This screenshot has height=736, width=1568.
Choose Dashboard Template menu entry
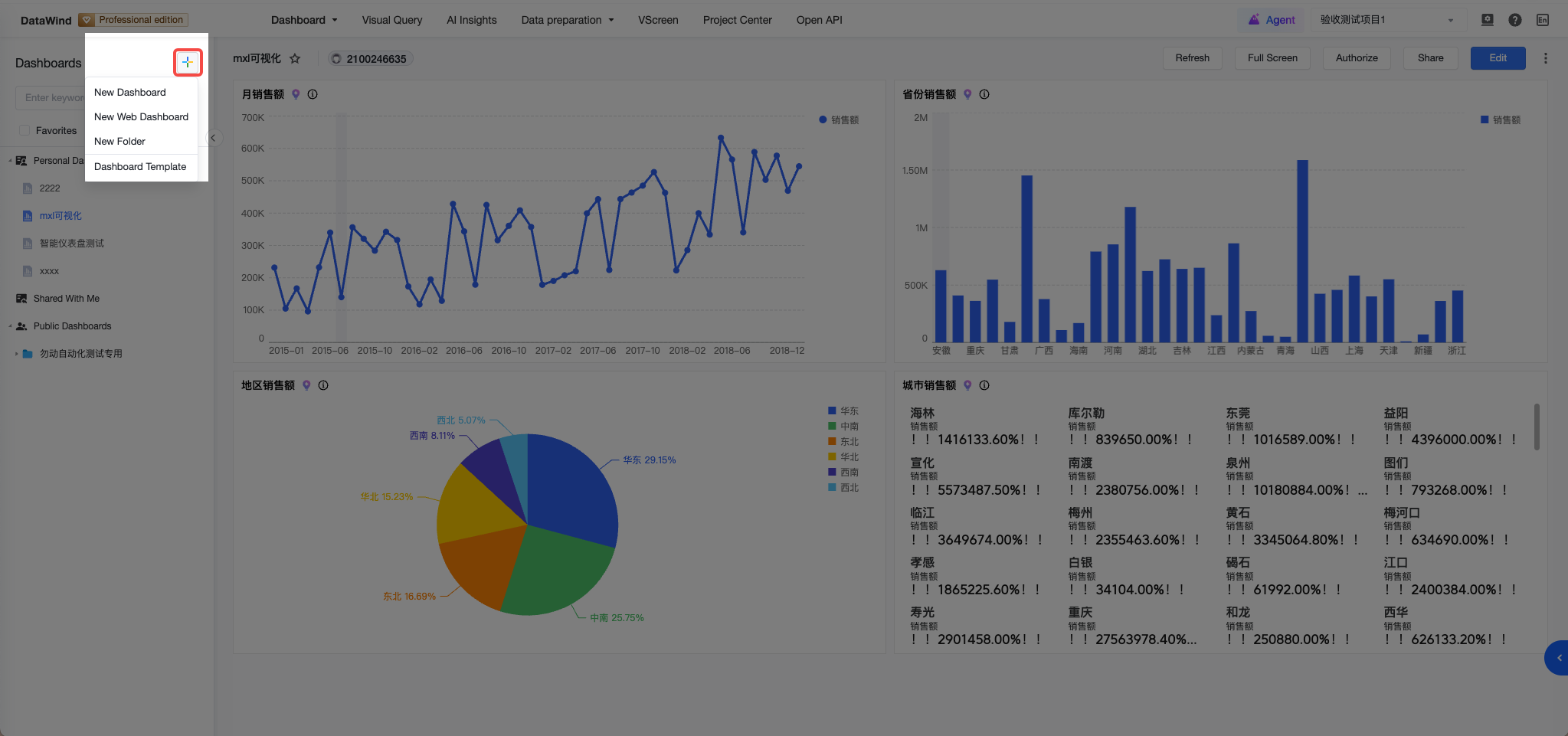[x=141, y=166]
